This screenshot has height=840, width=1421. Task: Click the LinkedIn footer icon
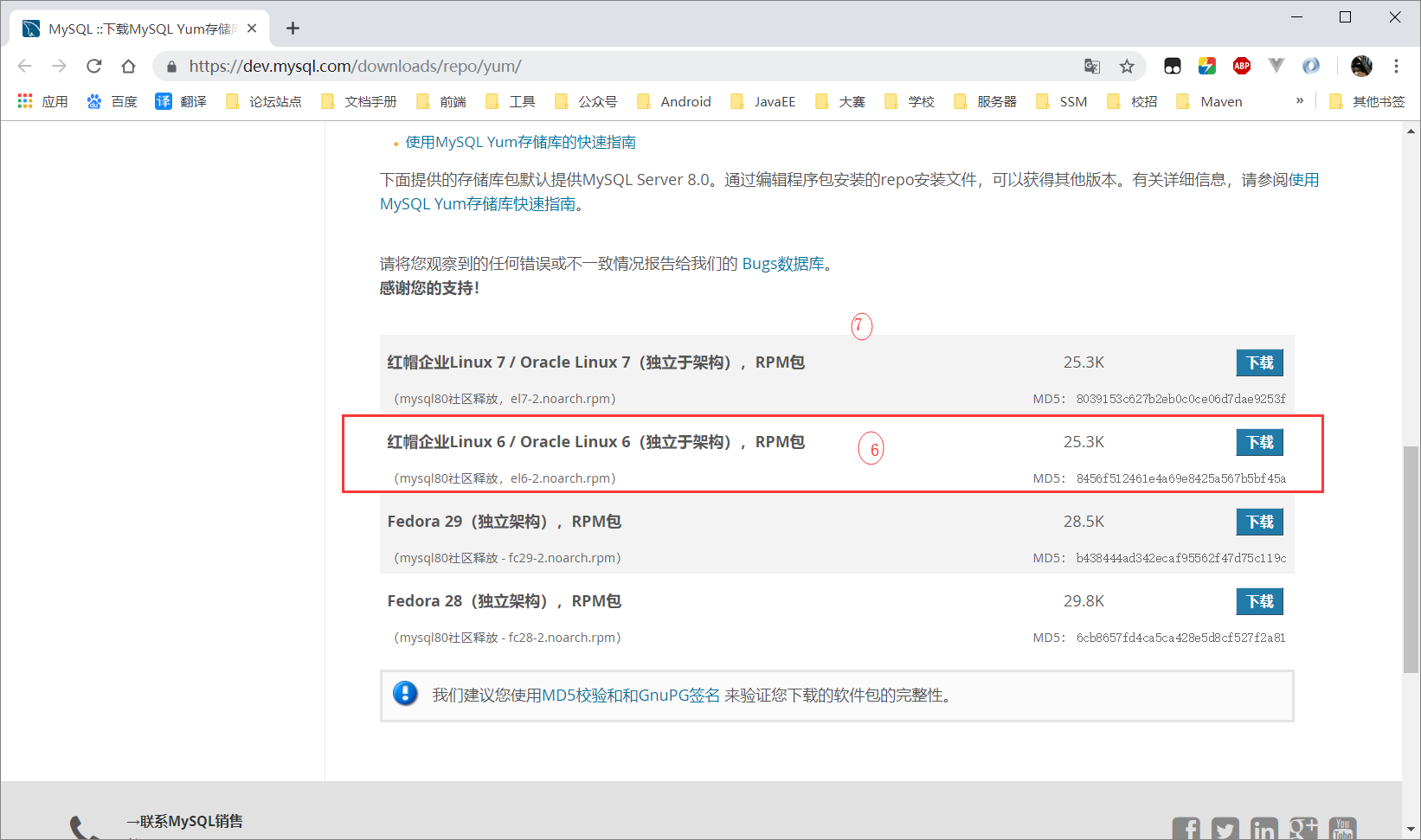coord(1264,829)
